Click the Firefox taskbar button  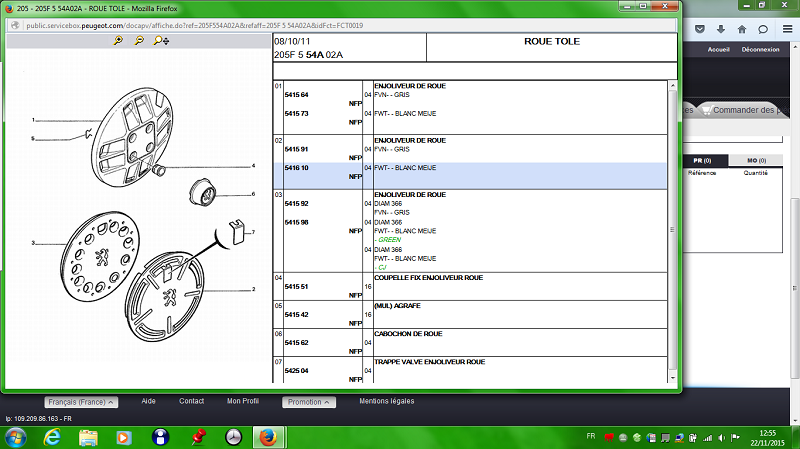[x=268, y=437]
